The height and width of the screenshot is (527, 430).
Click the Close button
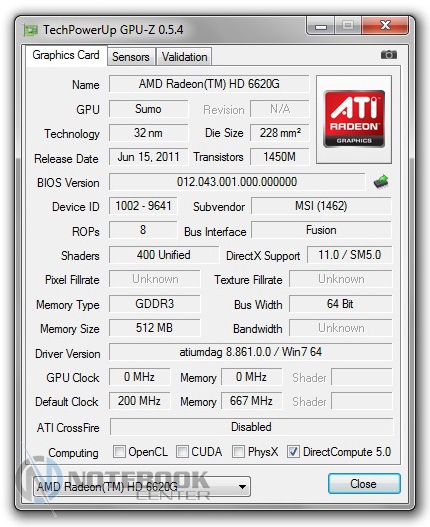pos(364,484)
